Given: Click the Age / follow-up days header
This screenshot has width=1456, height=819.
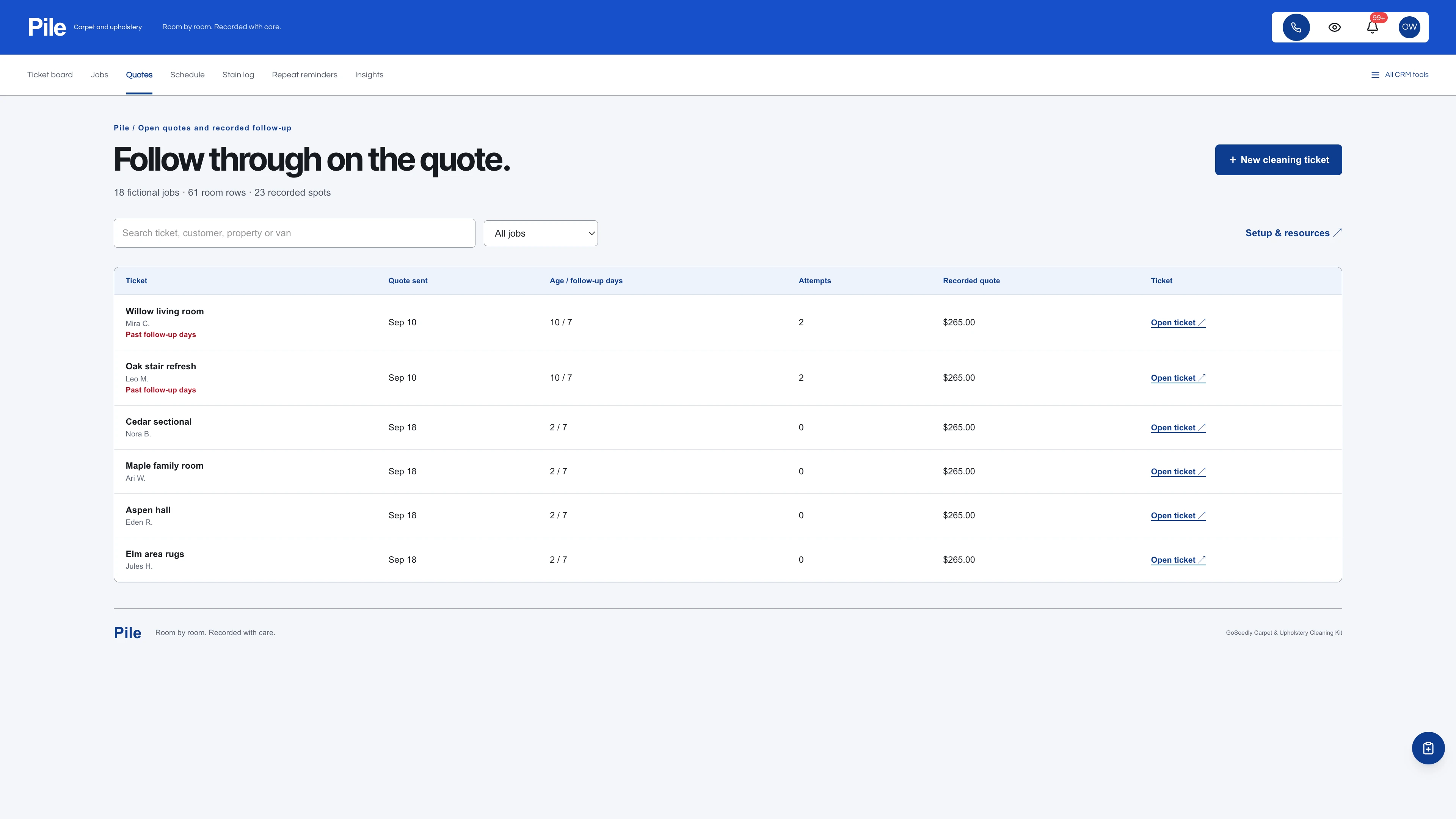Looking at the screenshot, I should coord(585,281).
